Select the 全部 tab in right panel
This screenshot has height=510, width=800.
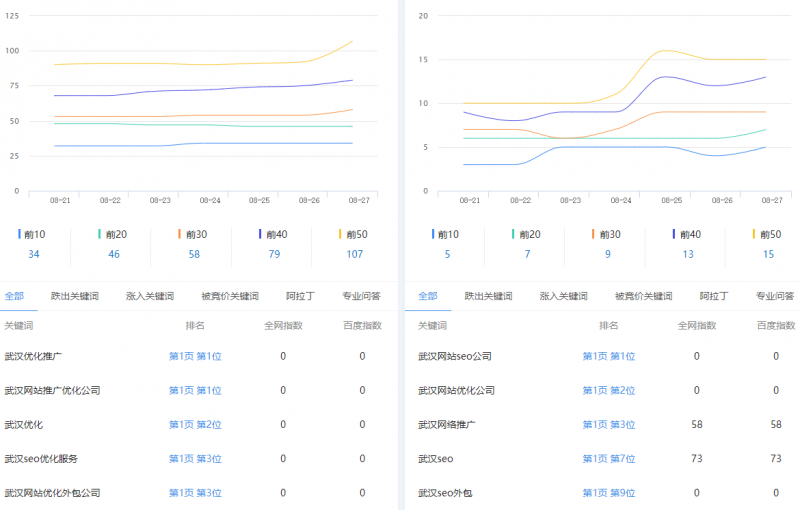coord(427,296)
